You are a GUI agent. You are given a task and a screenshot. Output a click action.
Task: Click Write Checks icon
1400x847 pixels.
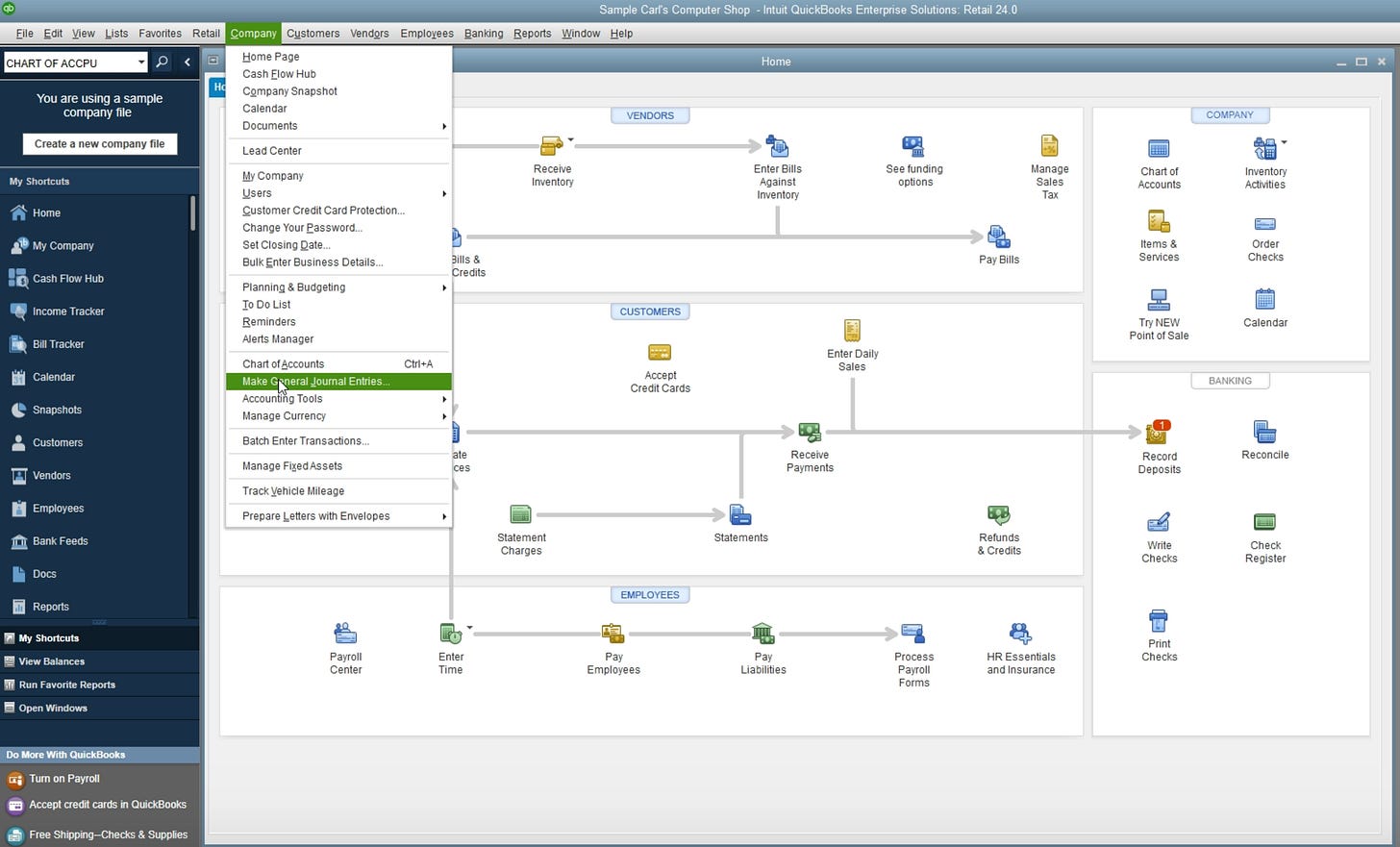[1159, 522]
